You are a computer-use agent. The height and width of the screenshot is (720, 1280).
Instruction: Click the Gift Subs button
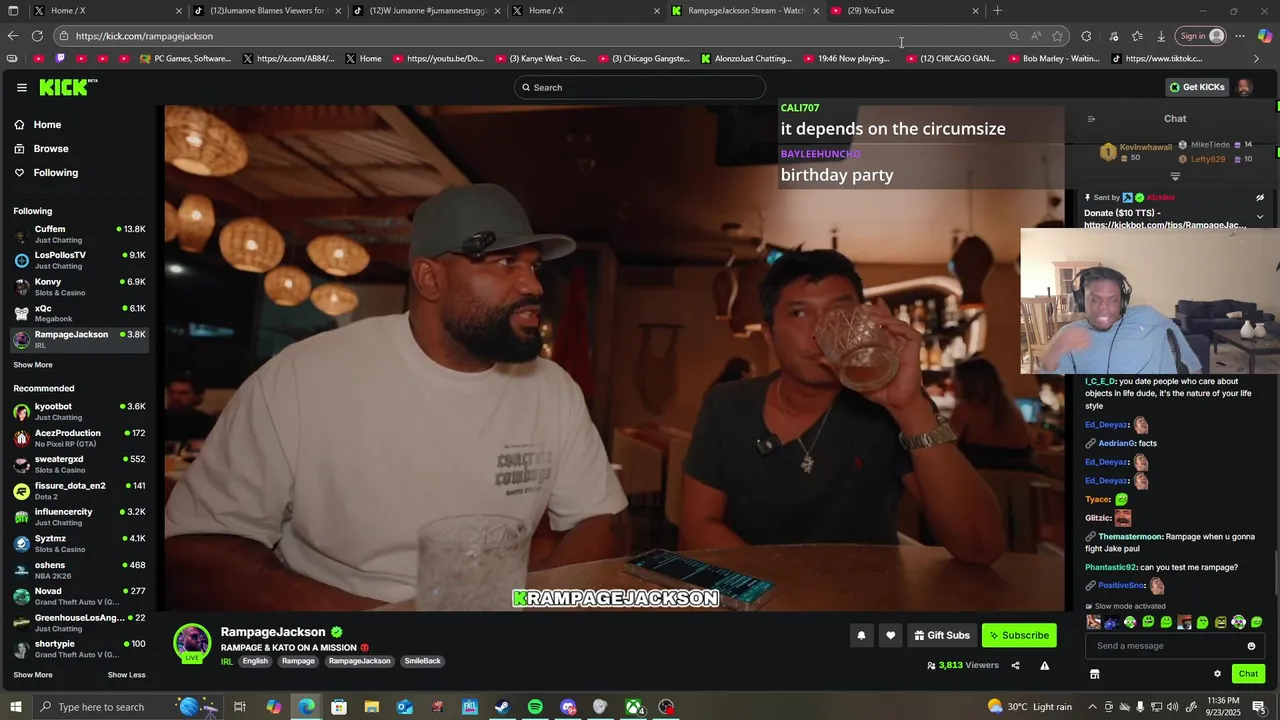(x=942, y=635)
